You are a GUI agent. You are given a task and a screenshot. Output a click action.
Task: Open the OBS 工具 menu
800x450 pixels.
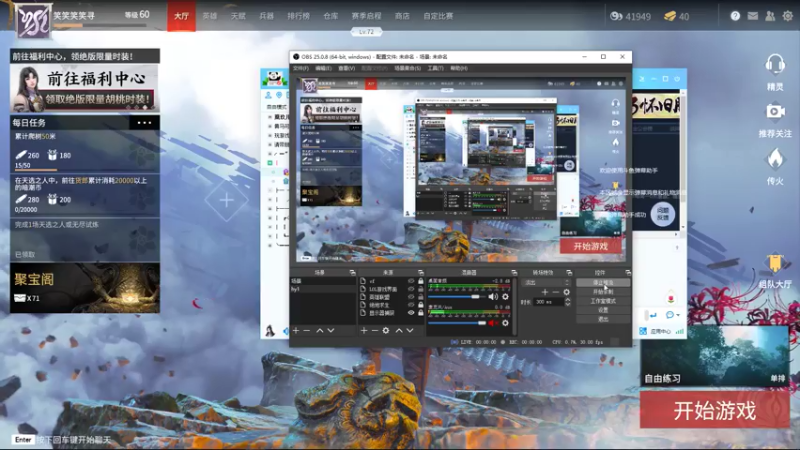coord(435,68)
